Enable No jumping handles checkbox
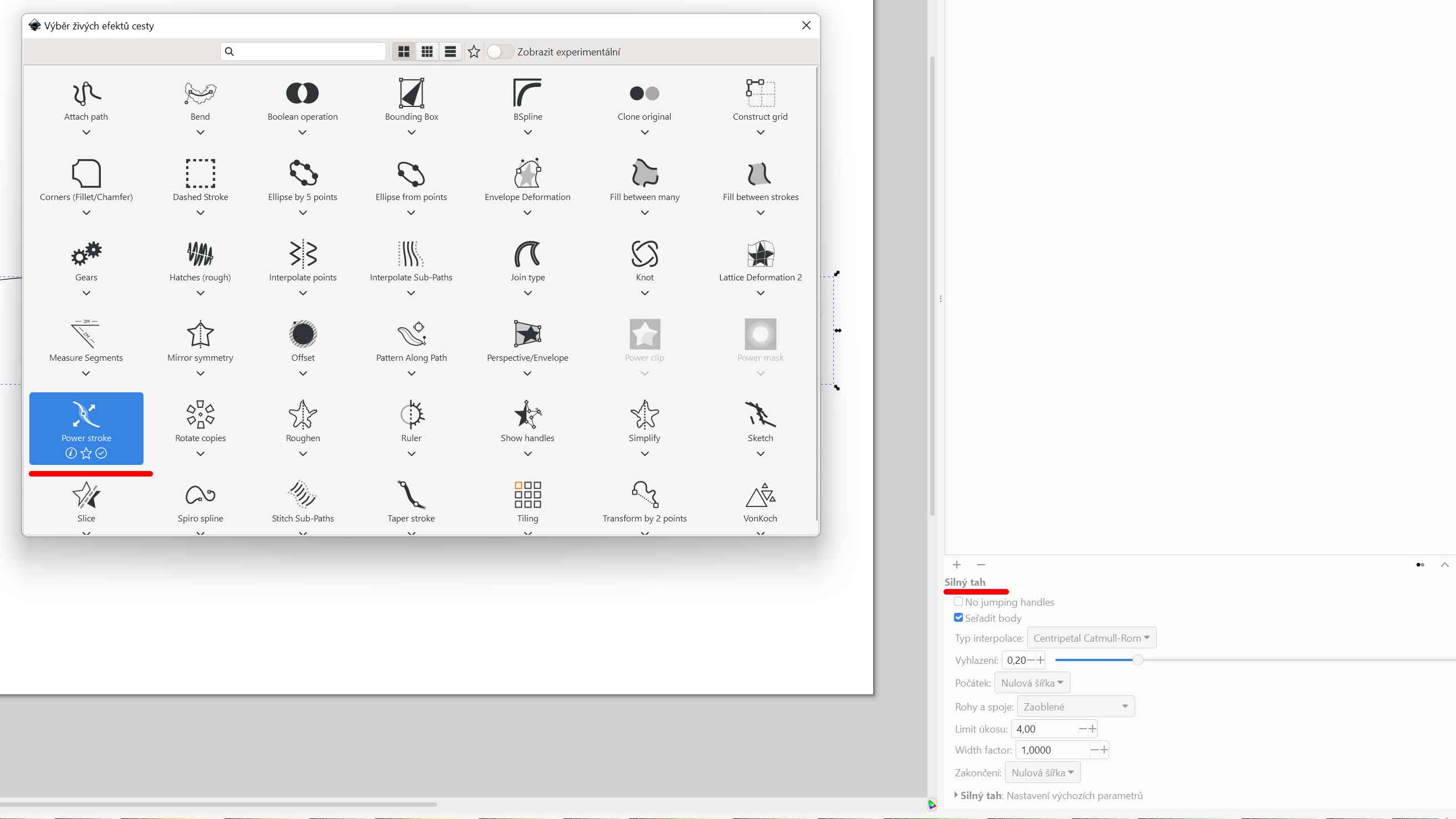 coord(958,602)
